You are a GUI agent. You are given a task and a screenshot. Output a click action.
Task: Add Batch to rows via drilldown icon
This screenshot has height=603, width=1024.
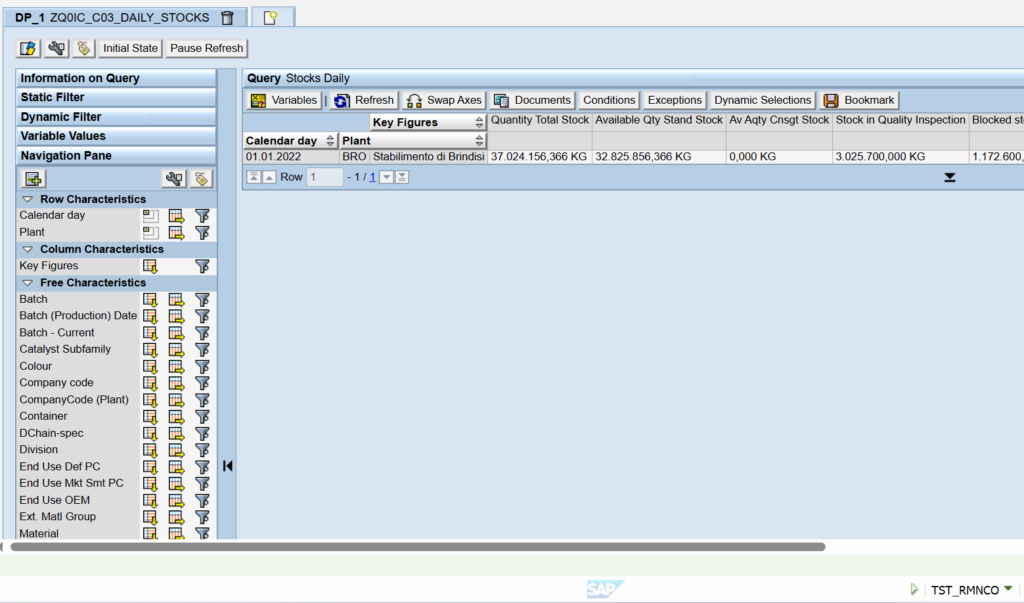click(151, 299)
